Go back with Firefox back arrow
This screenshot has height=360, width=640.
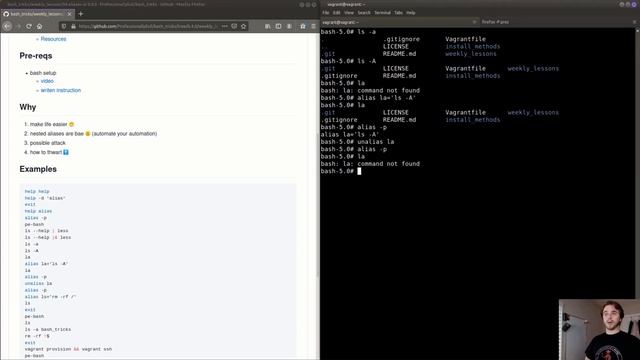tap(7, 26)
